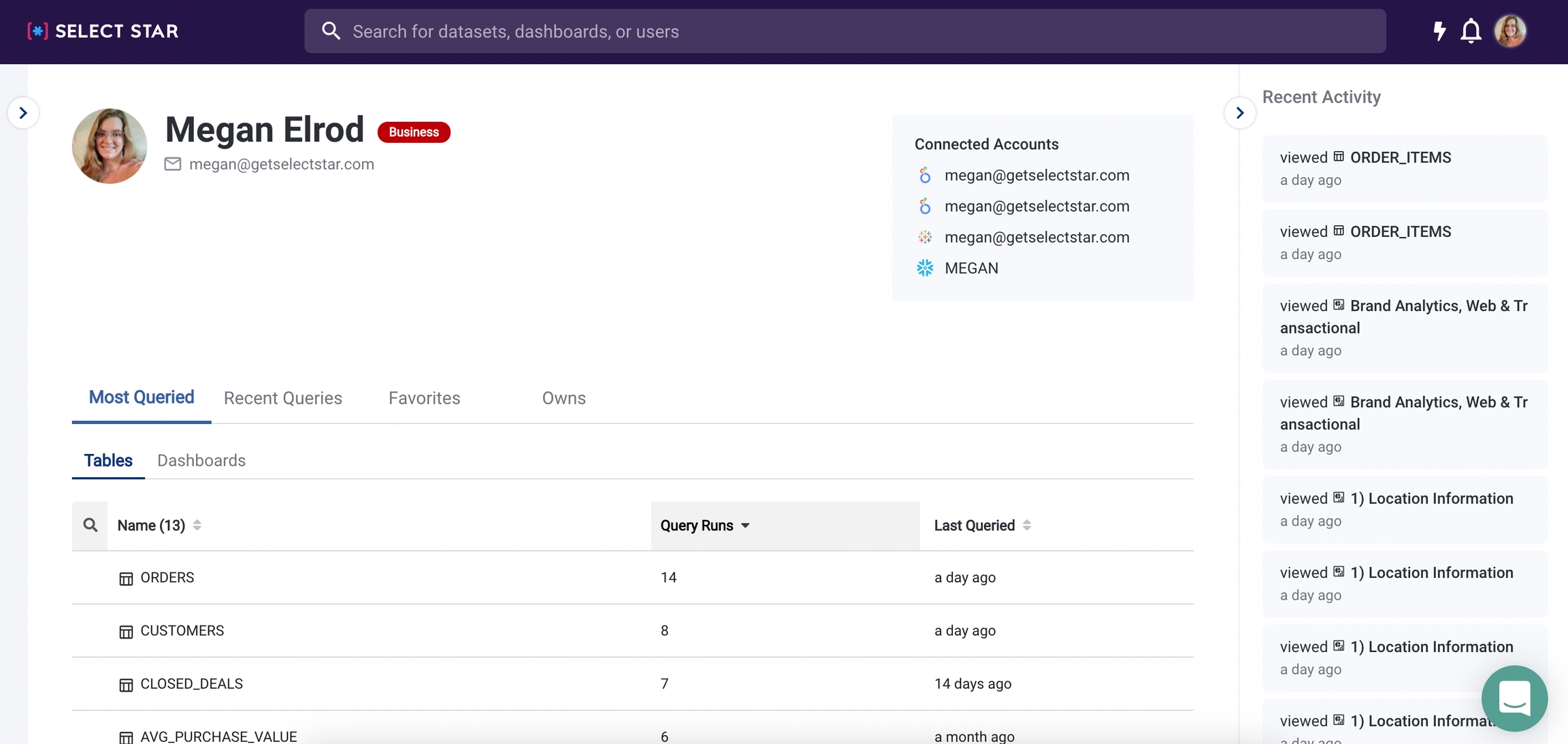1568x744 pixels.
Task: Open the CUSTOMERS table link
Action: click(182, 631)
